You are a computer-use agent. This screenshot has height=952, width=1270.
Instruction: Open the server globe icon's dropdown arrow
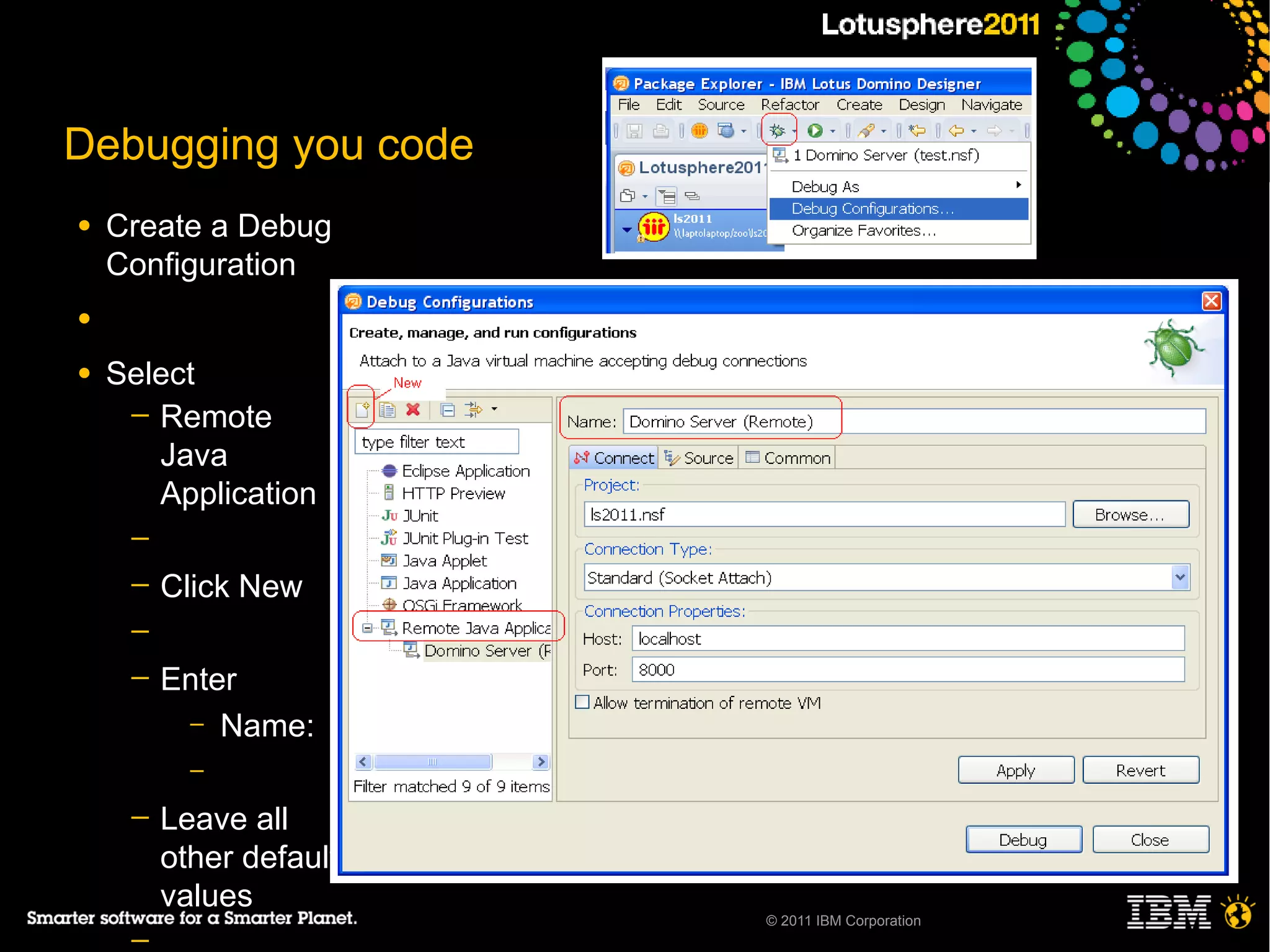point(744,131)
